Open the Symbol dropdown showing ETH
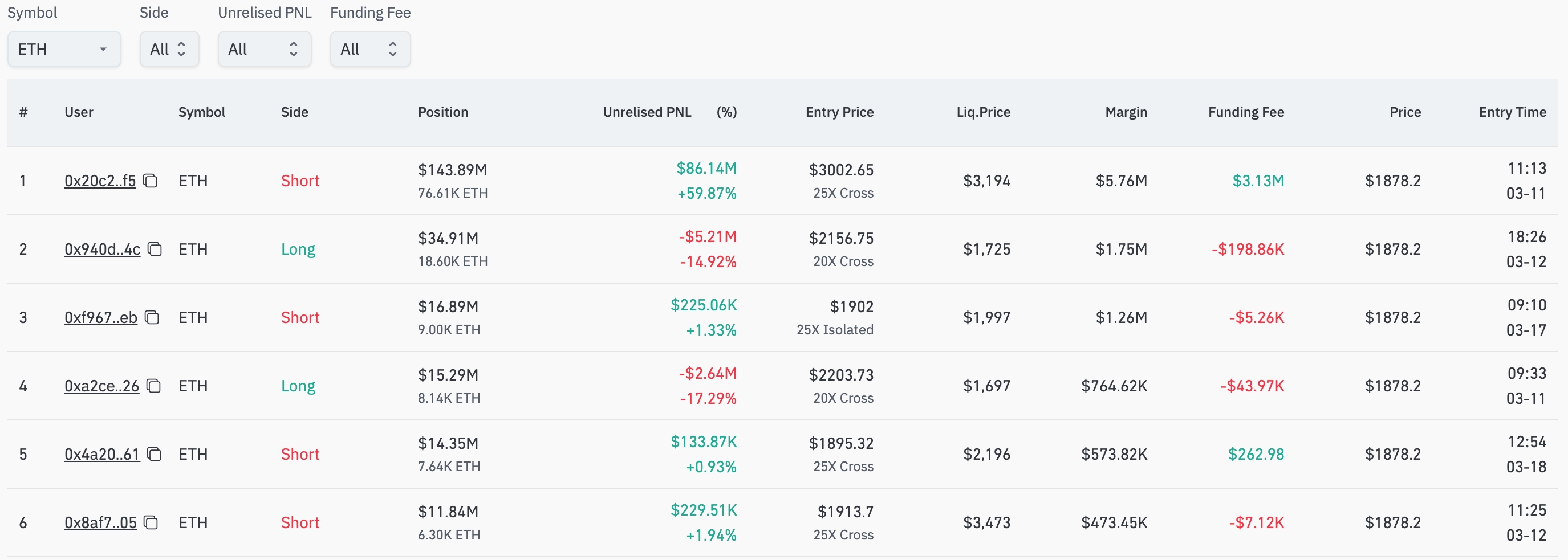This screenshot has height=560, width=1568. pyautogui.click(x=64, y=48)
